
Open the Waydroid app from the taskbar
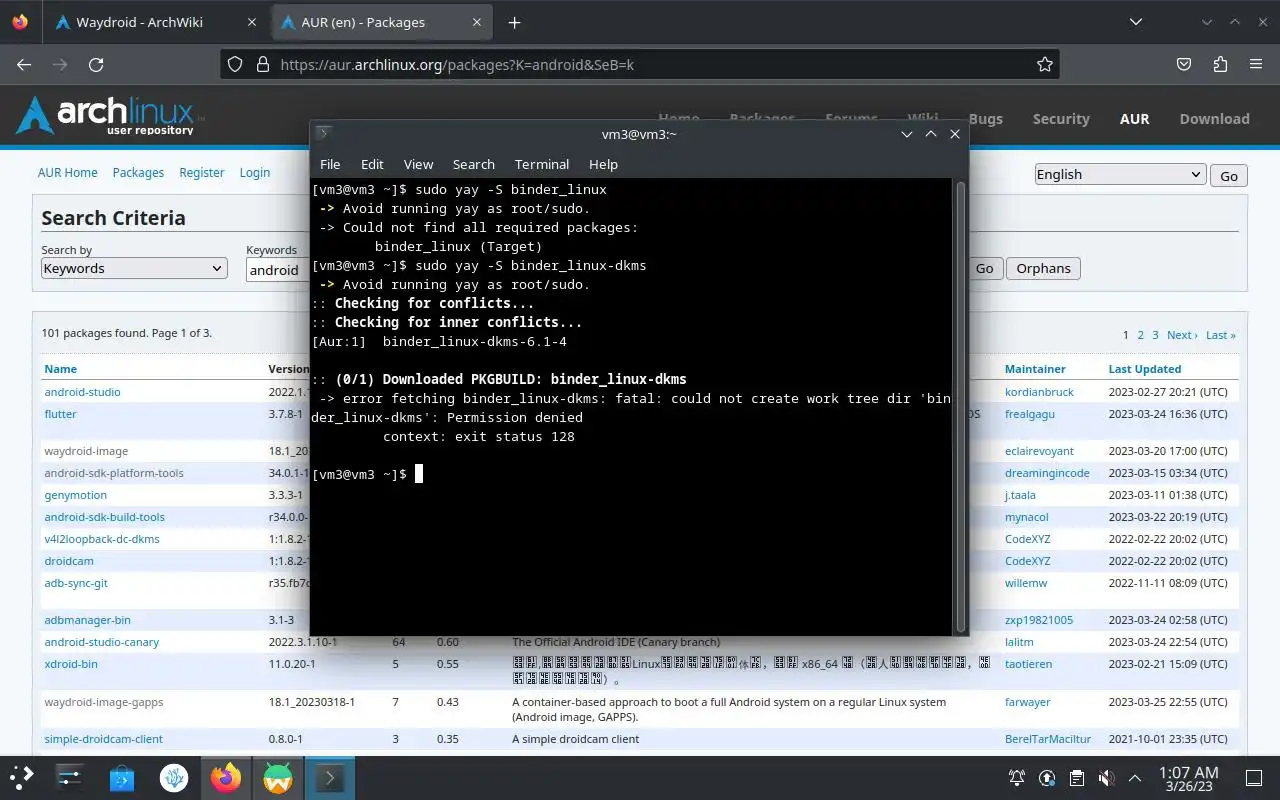[x=278, y=777]
